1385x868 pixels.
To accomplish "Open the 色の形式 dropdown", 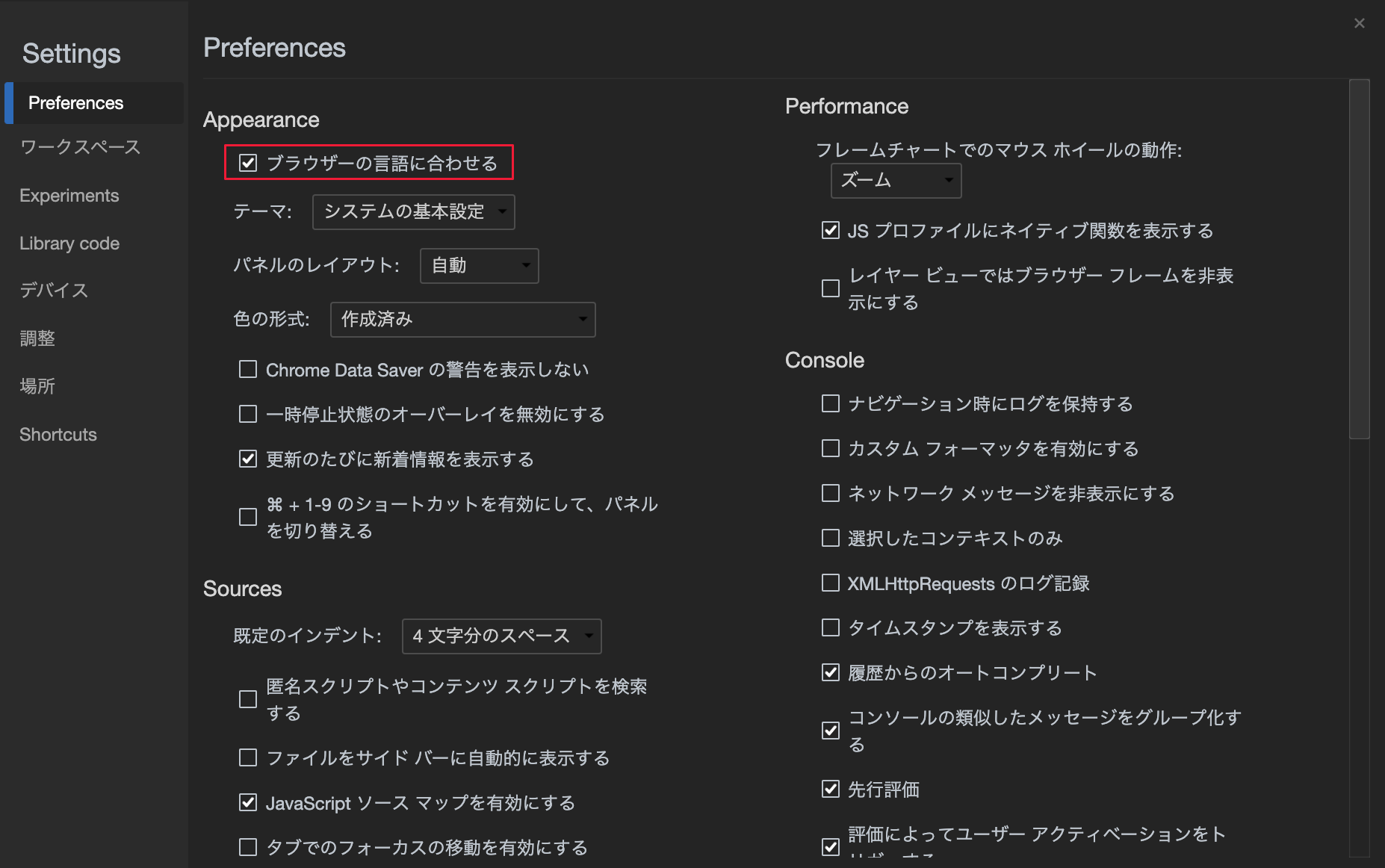I will [462, 319].
